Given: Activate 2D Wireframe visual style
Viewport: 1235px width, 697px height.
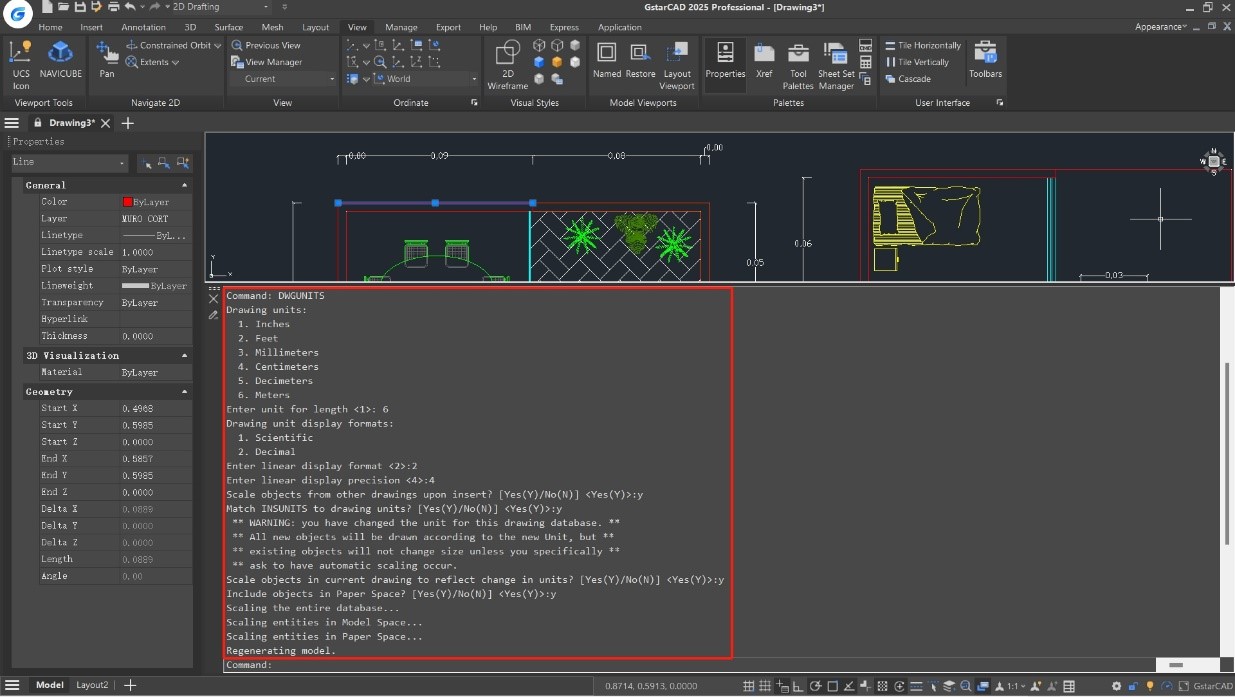Looking at the screenshot, I should click(x=505, y=62).
